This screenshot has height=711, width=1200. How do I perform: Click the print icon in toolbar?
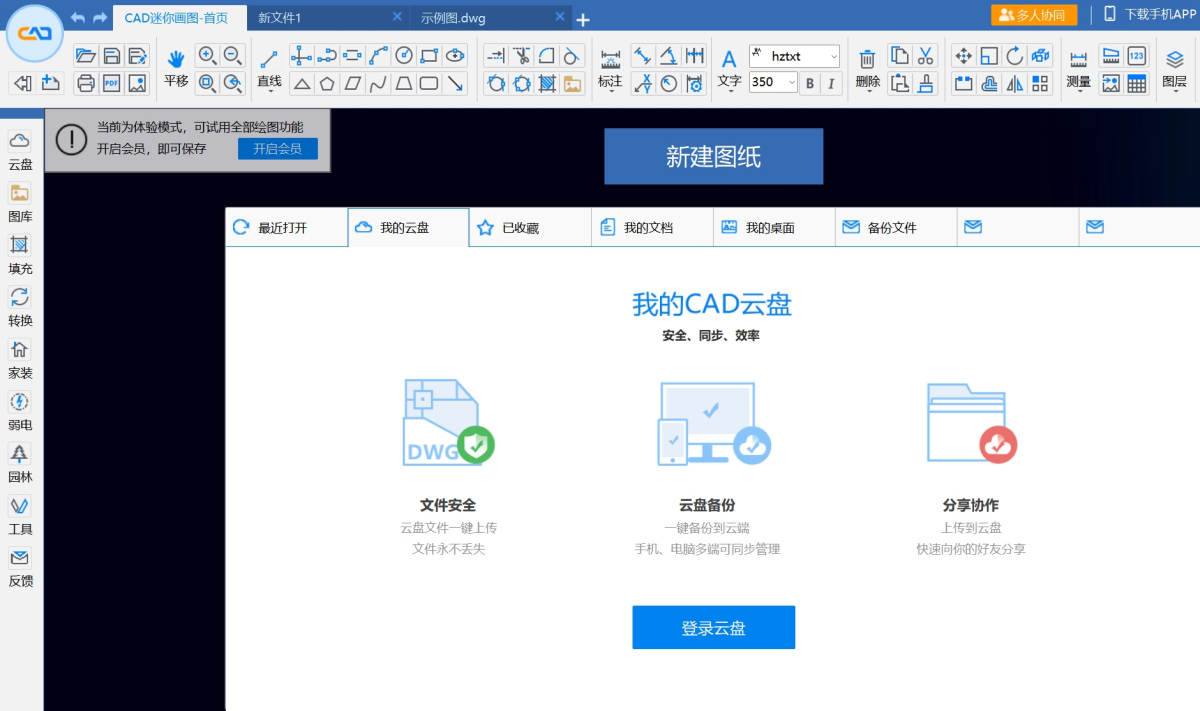86,84
